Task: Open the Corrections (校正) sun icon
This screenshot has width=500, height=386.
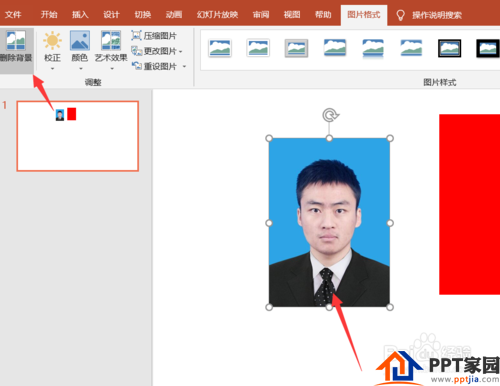Action: 52,41
